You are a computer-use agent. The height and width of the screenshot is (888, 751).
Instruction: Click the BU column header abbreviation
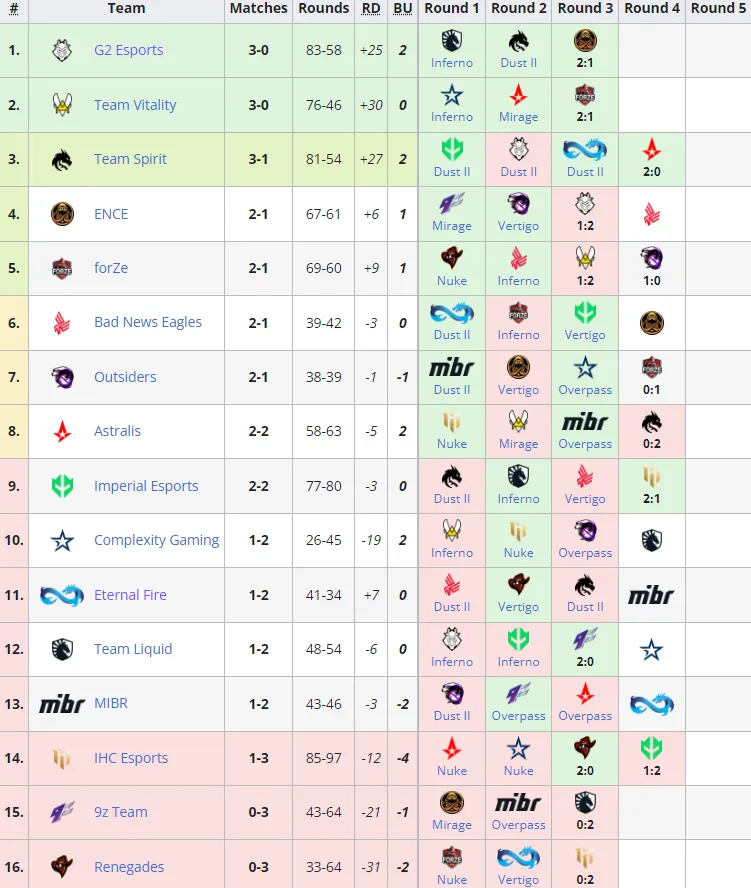pos(403,8)
